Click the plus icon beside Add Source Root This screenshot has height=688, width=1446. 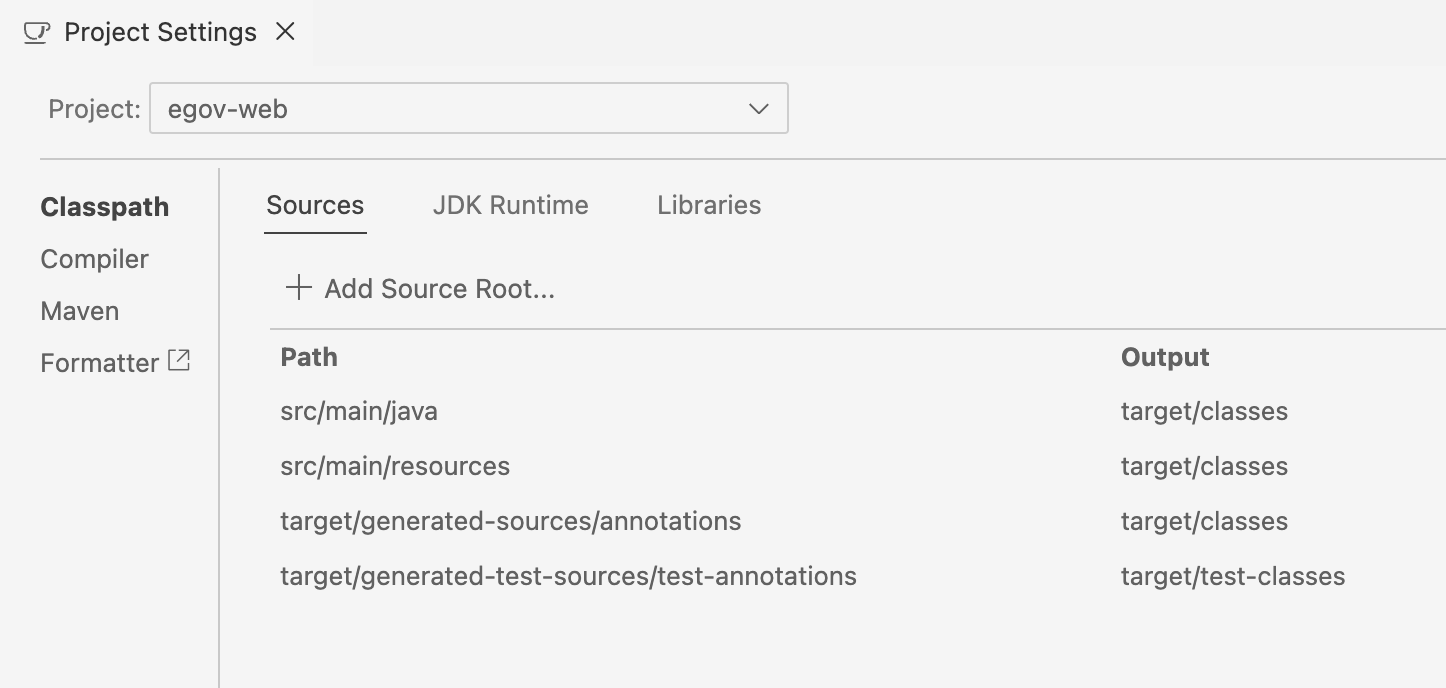(x=296, y=288)
